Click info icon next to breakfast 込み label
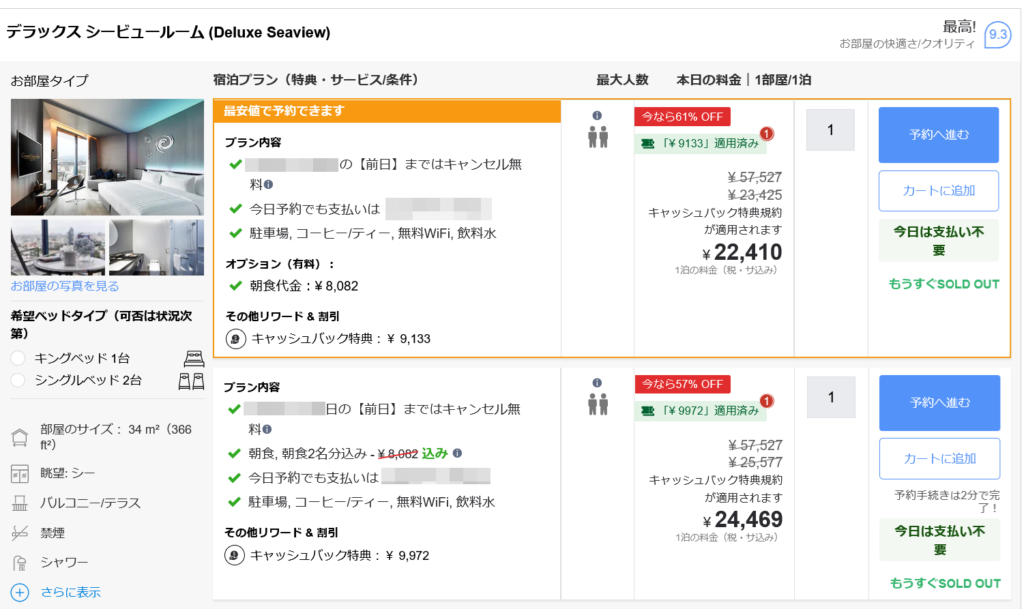Viewport: 1024px width, 609px height. [x=457, y=453]
